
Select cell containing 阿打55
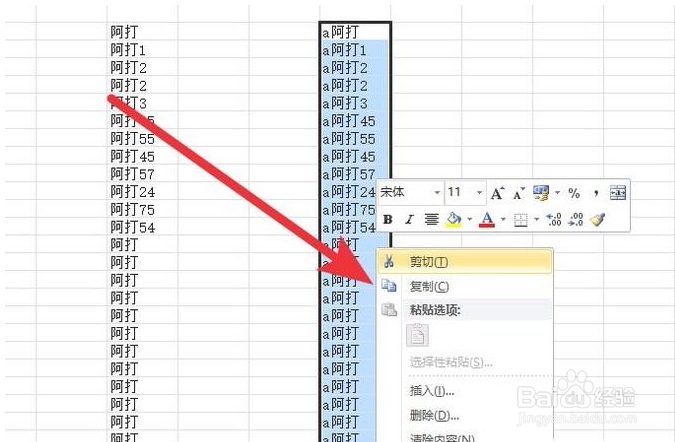142,139
